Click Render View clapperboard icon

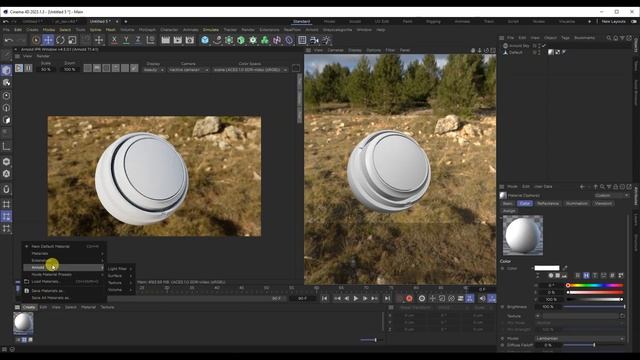tap(165, 40)
